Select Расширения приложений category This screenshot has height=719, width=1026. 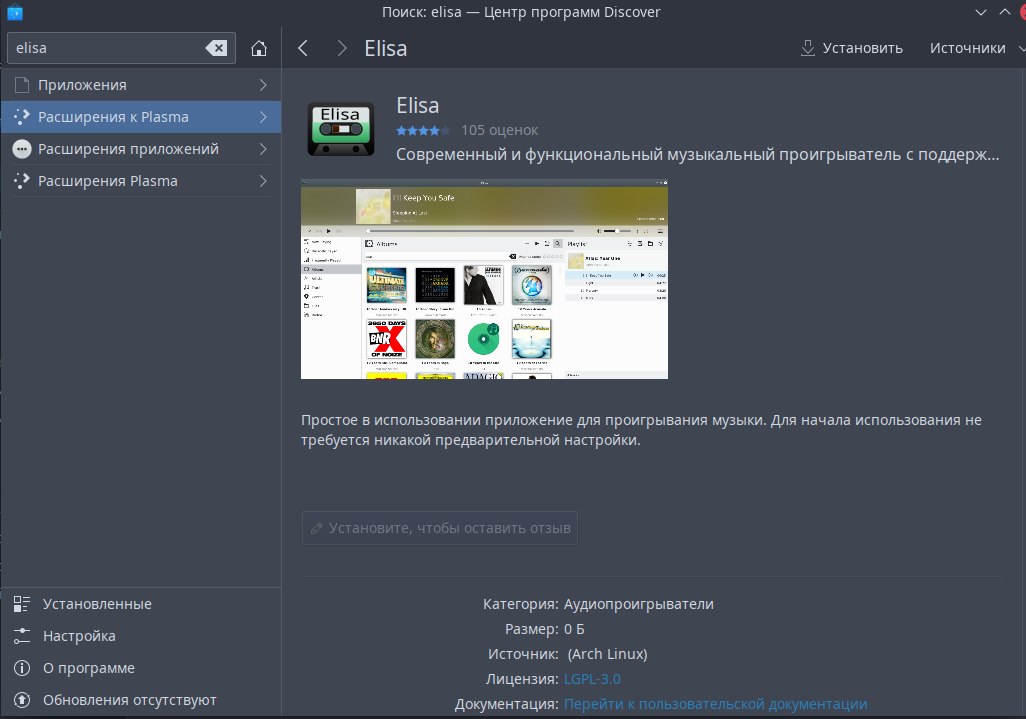[141, 149]
